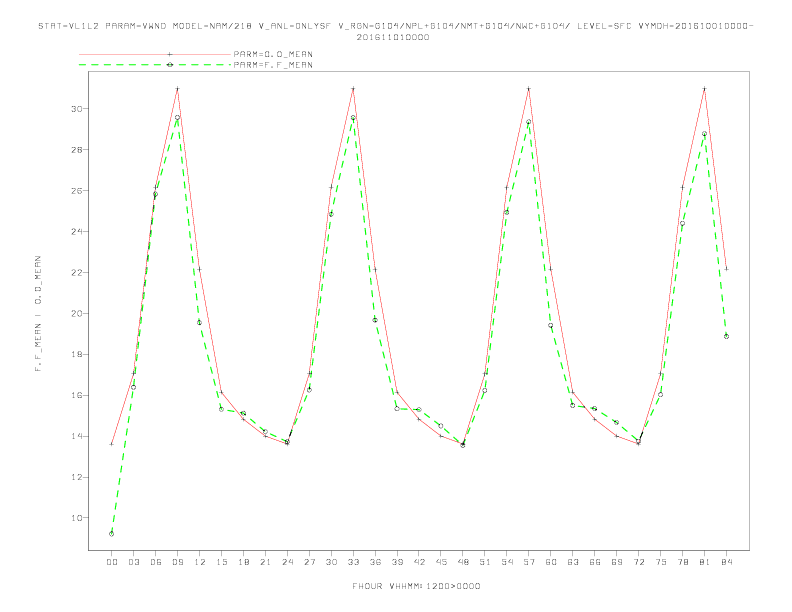Click the y-axis tick label 22

click(x=76, y=272)
